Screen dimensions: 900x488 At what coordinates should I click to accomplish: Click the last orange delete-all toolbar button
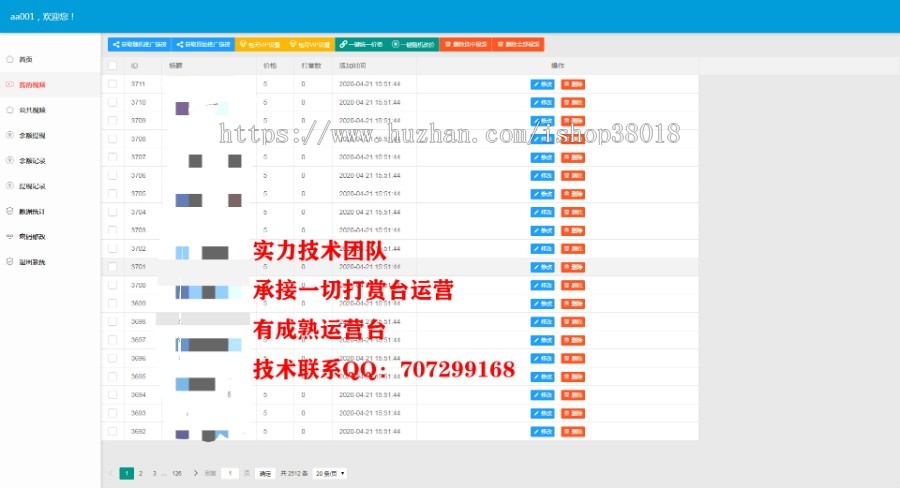click(520, 44)
